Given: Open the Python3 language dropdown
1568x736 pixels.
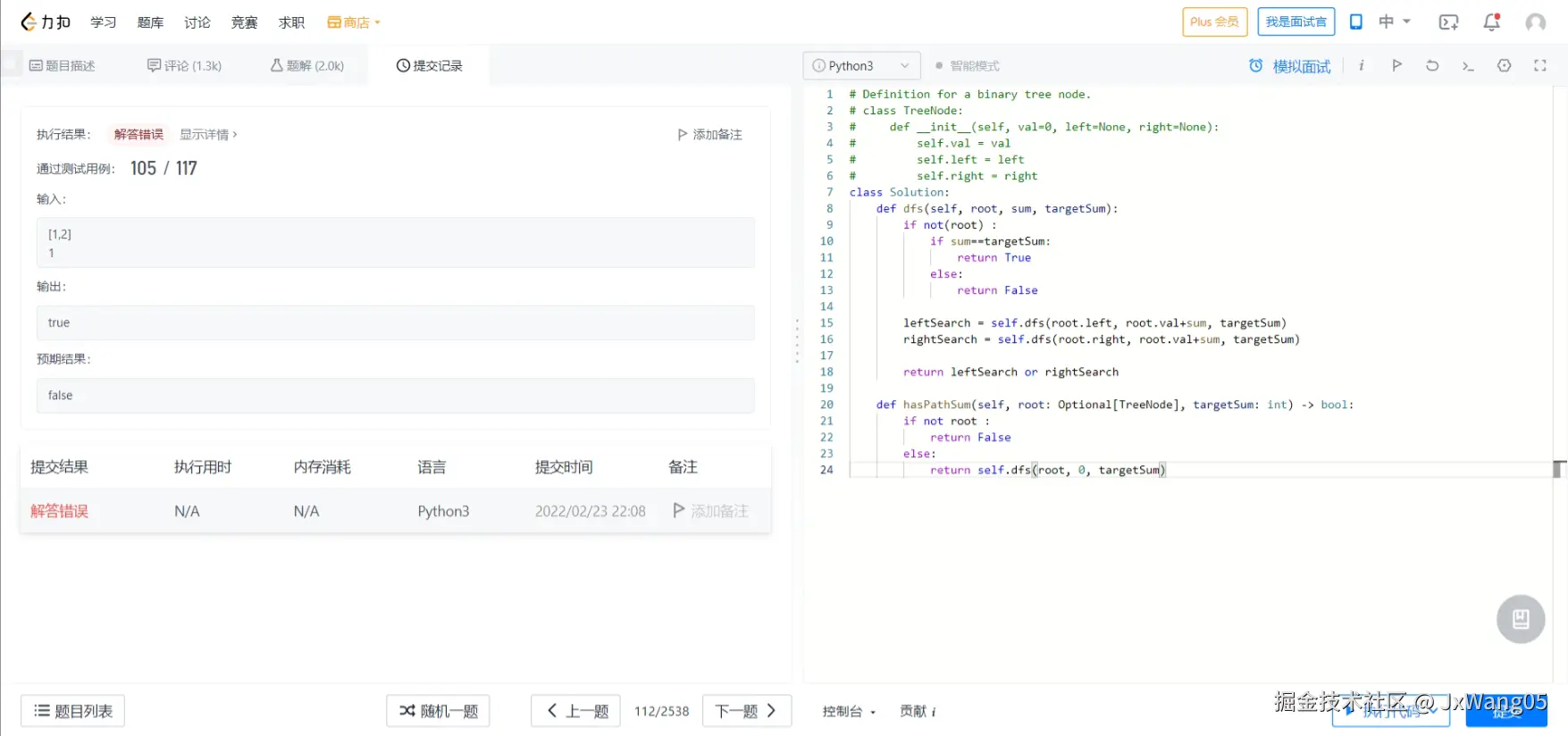Looking at the screenshot, I should click(861, 66).
